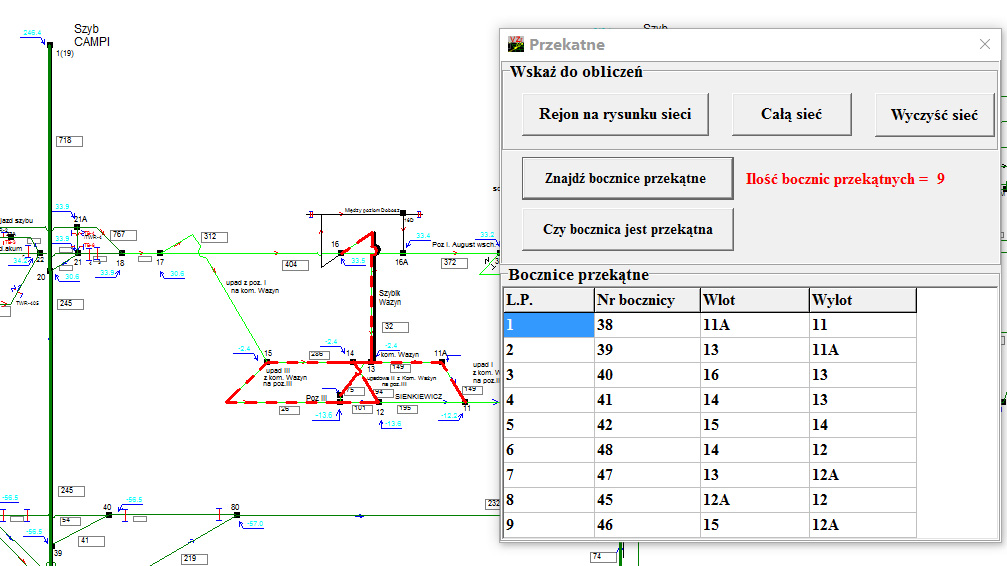Click node 15 on the network diagram
The width and height of the screenshot is (1007, 566).
267,362
